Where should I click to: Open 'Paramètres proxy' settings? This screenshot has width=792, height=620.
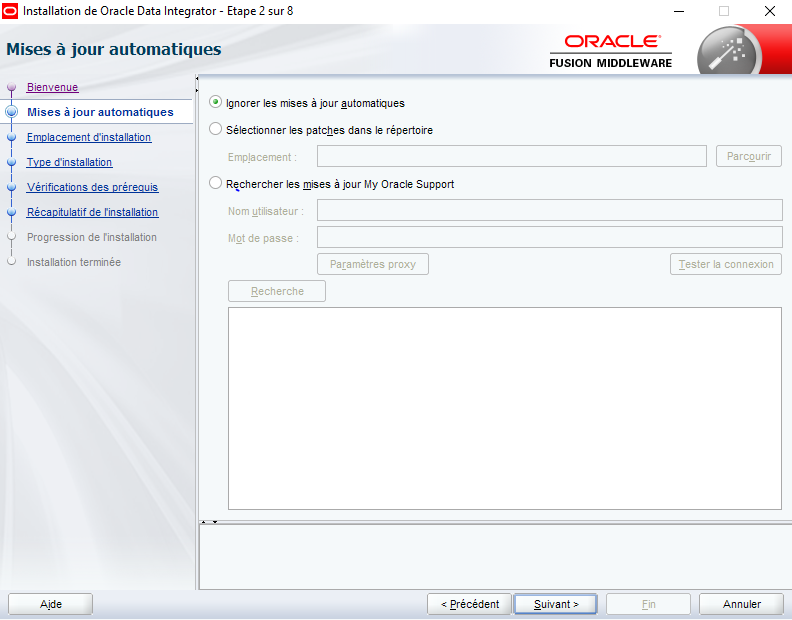point(373,264)
